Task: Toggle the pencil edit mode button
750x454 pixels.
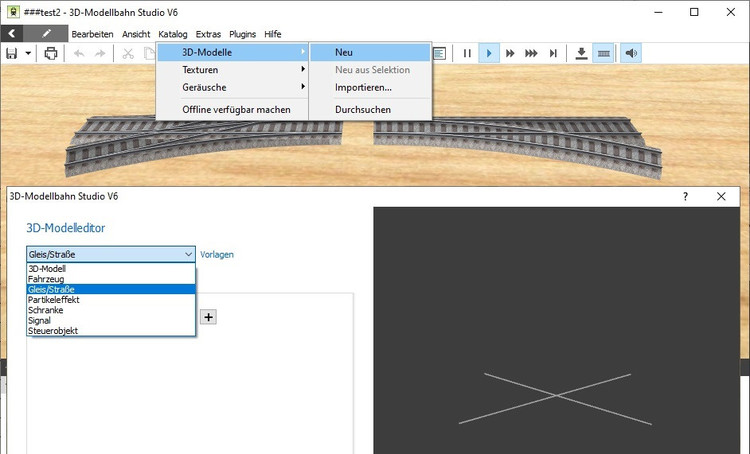Action: [x=46, y=33]
